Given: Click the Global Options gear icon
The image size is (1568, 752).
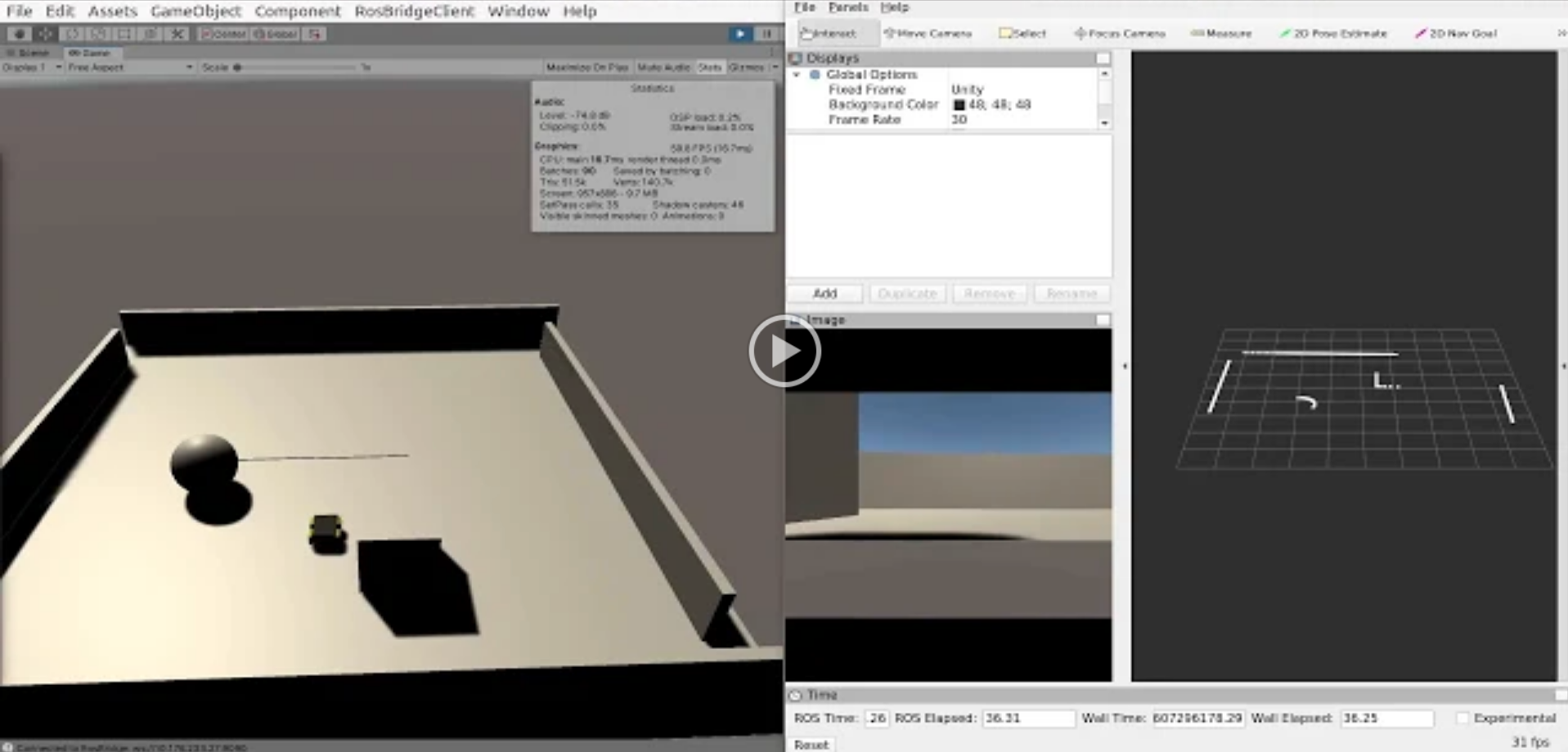Looking at the screenshot, I should click(815, 74).
